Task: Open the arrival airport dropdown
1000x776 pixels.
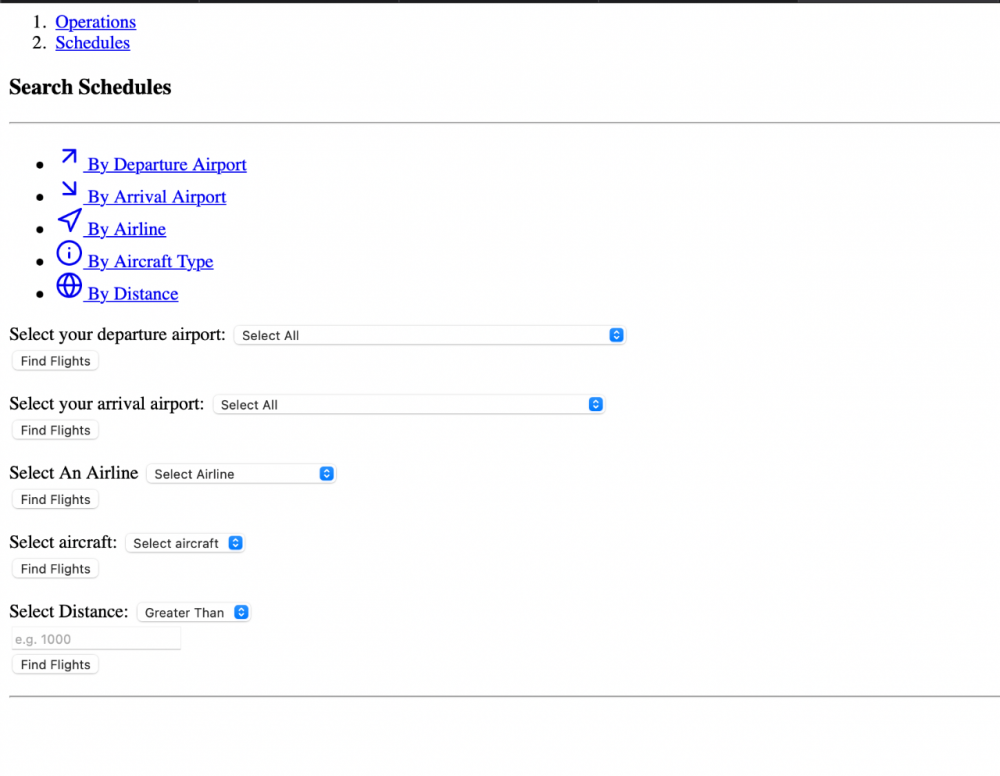Action: tap(408, 405)
